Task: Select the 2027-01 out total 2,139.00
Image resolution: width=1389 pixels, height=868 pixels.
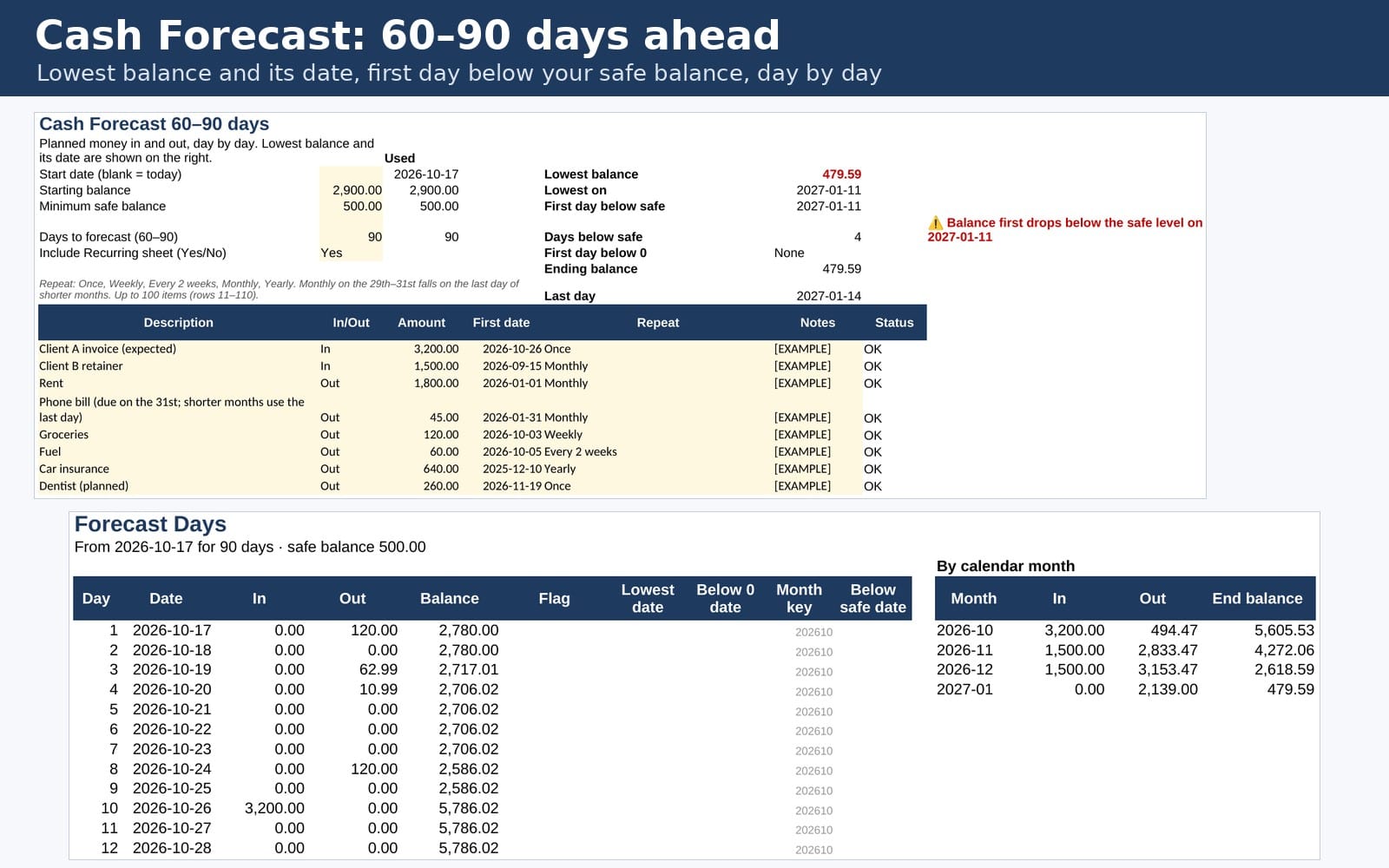Action: pos(1168,690)
